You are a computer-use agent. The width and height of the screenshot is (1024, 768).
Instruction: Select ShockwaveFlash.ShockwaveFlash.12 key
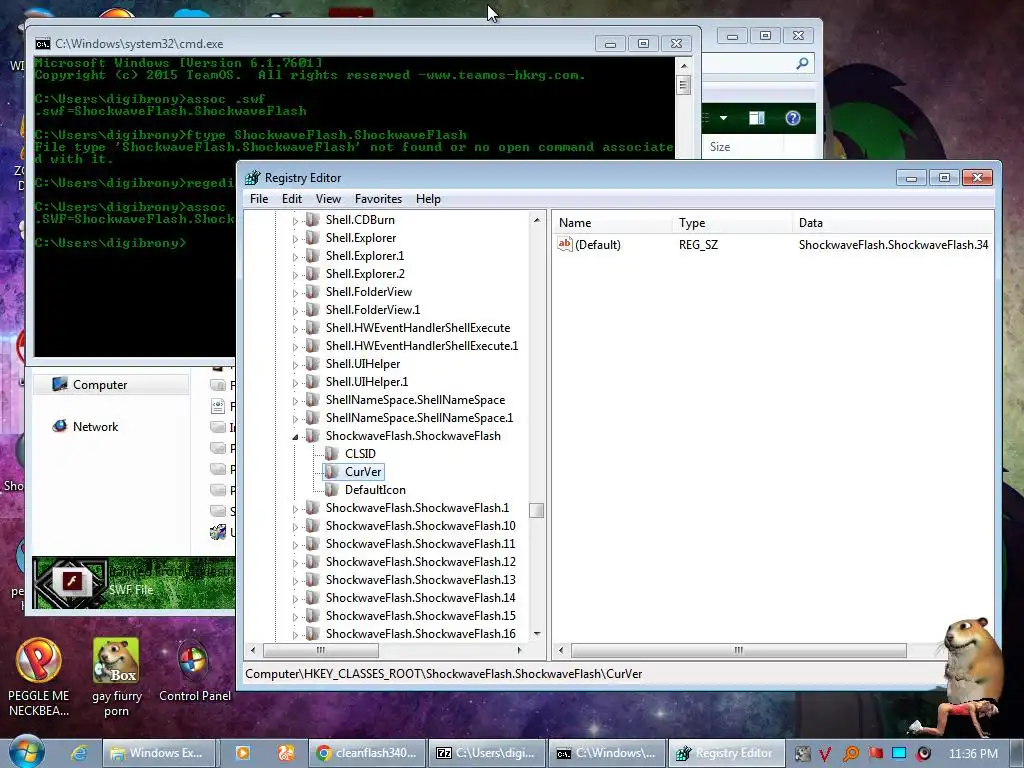point(421,562)
